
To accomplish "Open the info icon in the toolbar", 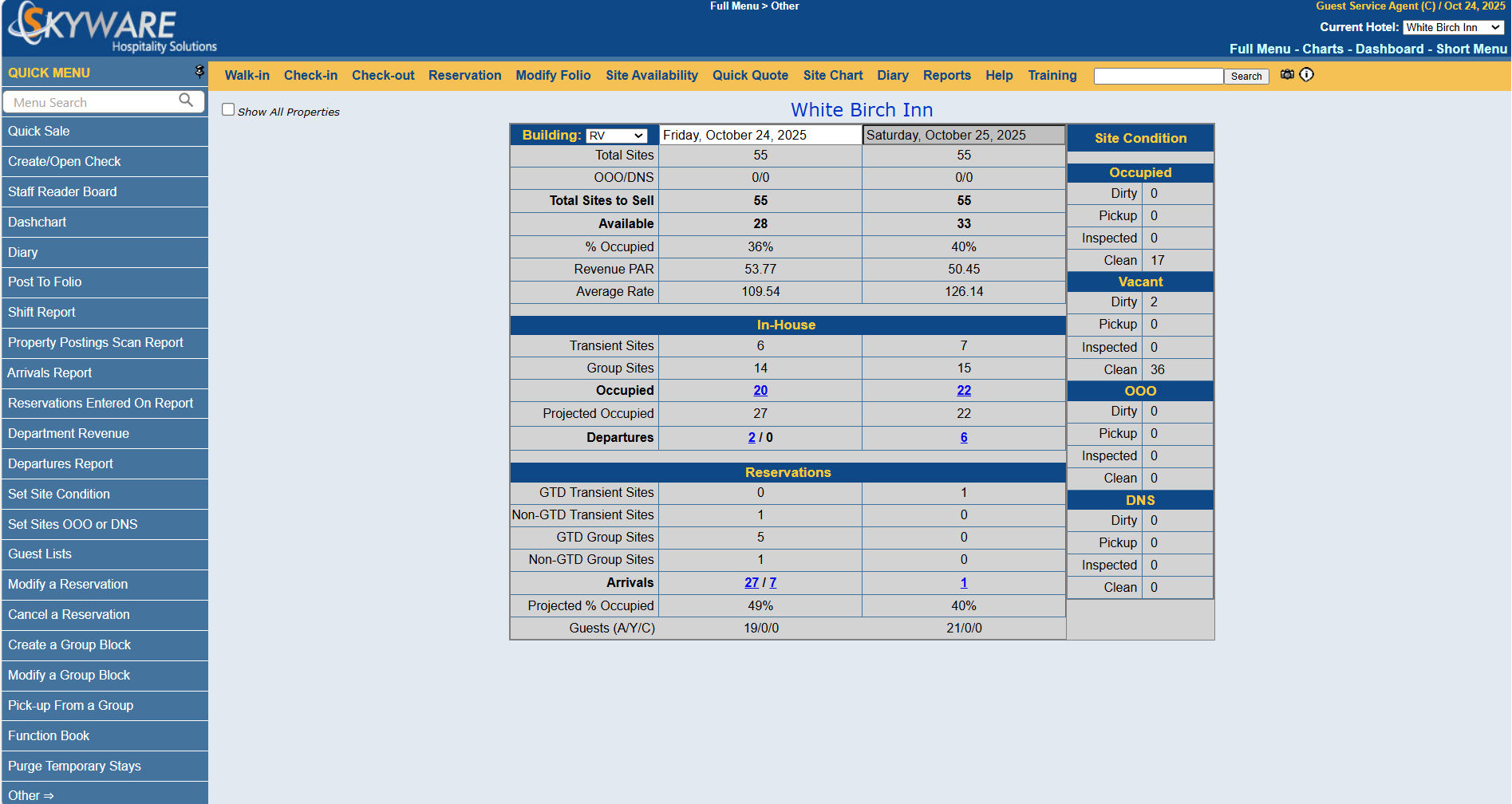I will [1306, 74].
